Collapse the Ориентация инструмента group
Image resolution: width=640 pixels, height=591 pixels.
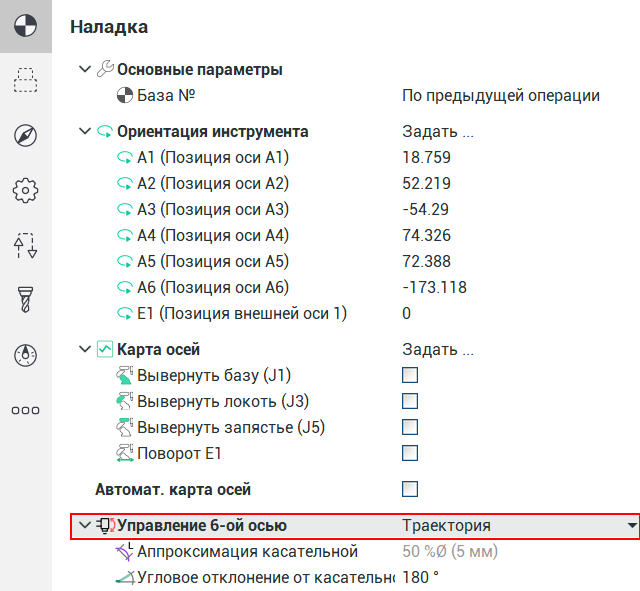click(x=84, y=132)
